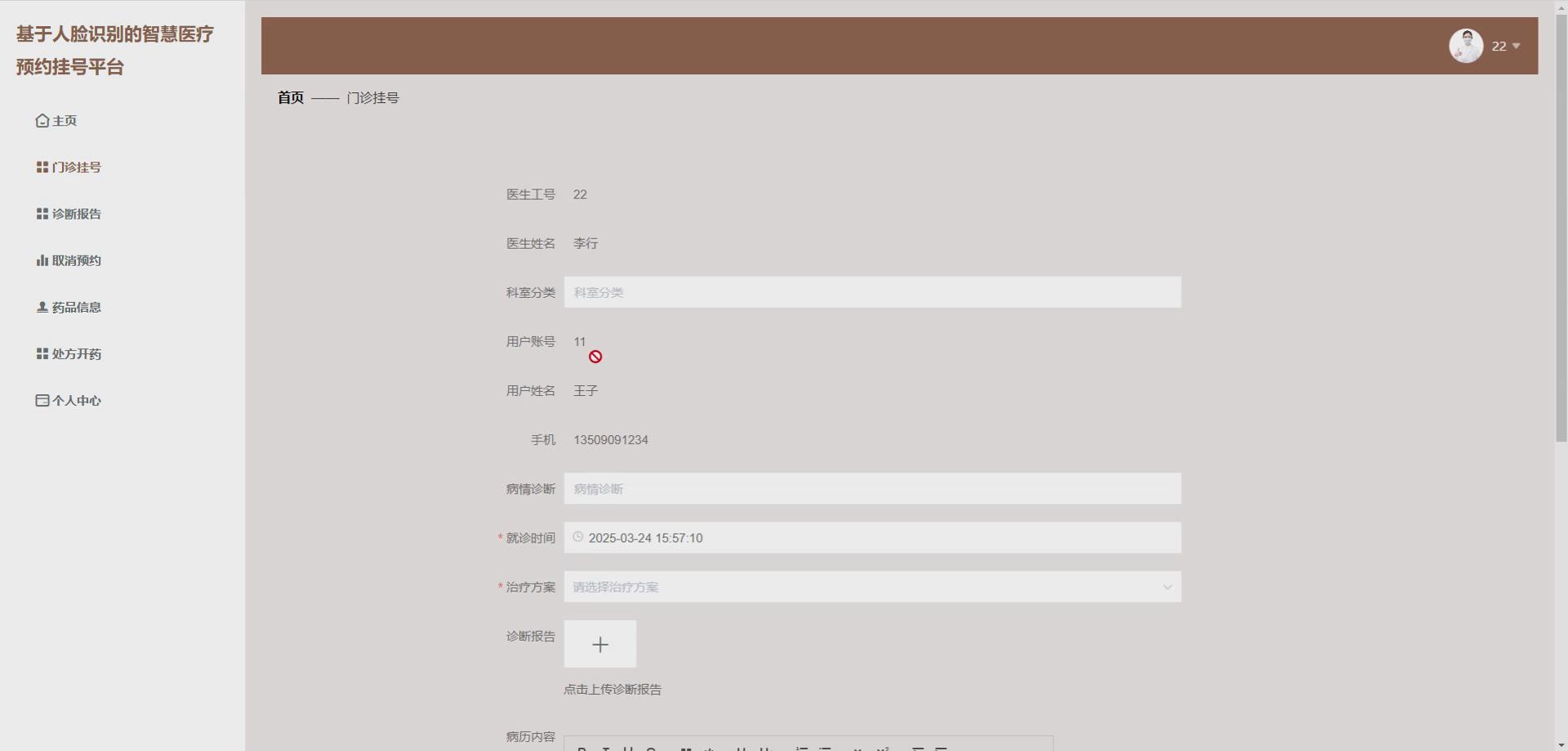Click the 首页 breadcrumb link

289,97
